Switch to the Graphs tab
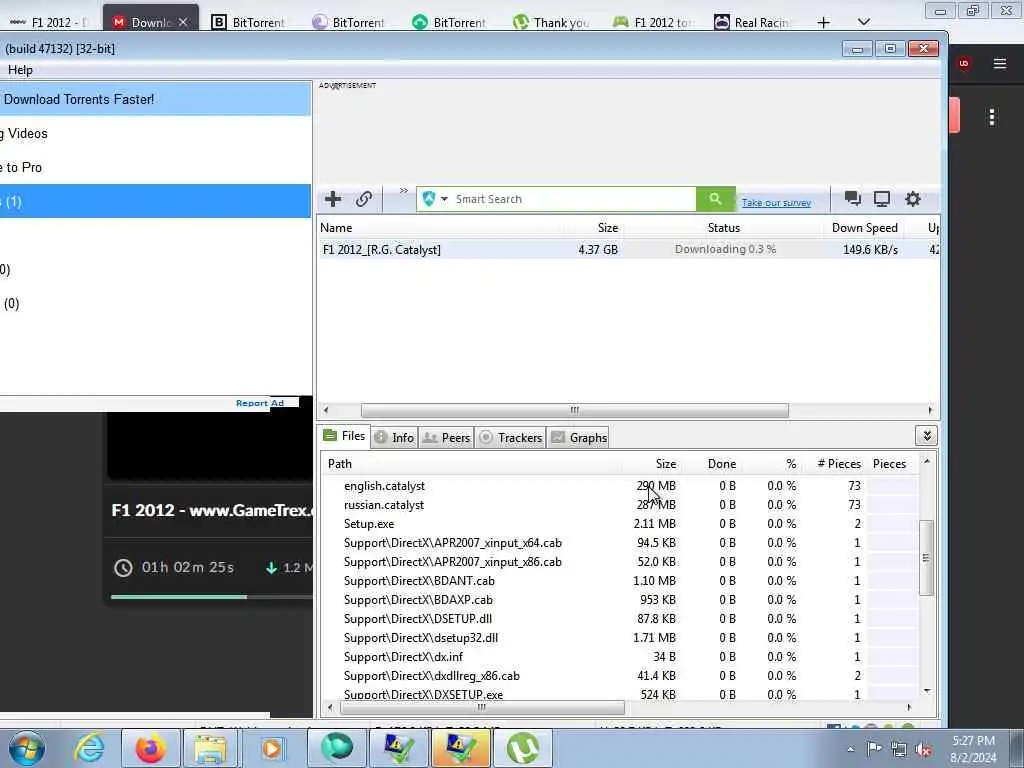The image size is (1024, 768). pos(579,438)
